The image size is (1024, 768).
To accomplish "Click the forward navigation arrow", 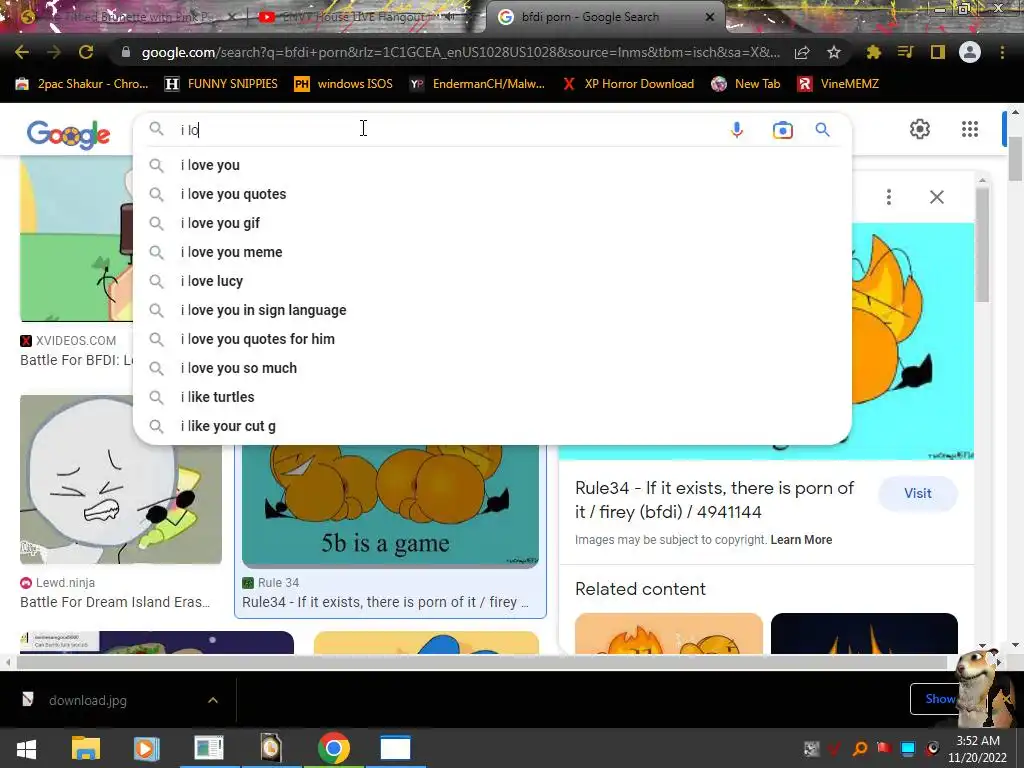I will (x=54, y=52).
